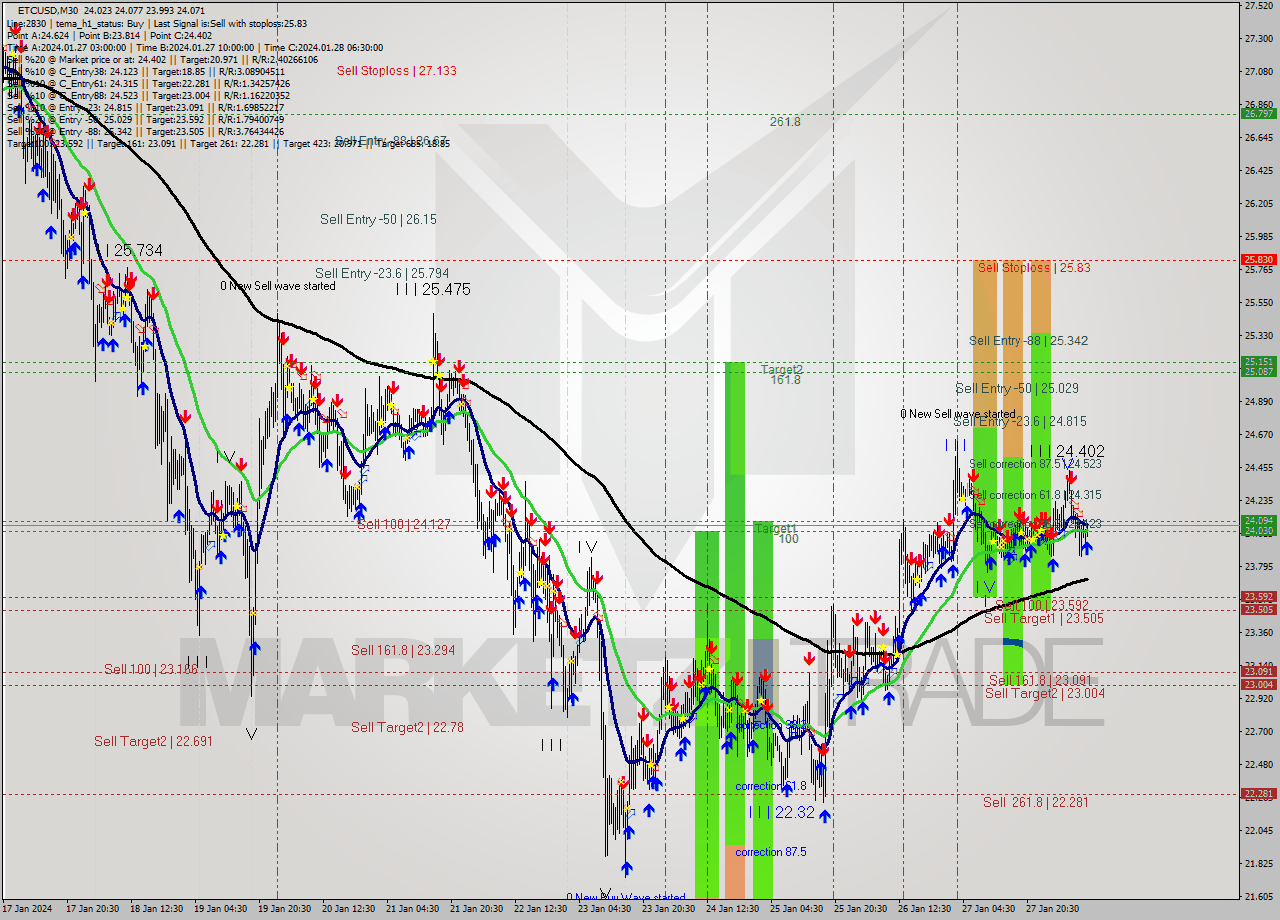Select the red 25.830 price tag
The width and height of the screenshot is (1280, 920).
[x=1259, y=260]
